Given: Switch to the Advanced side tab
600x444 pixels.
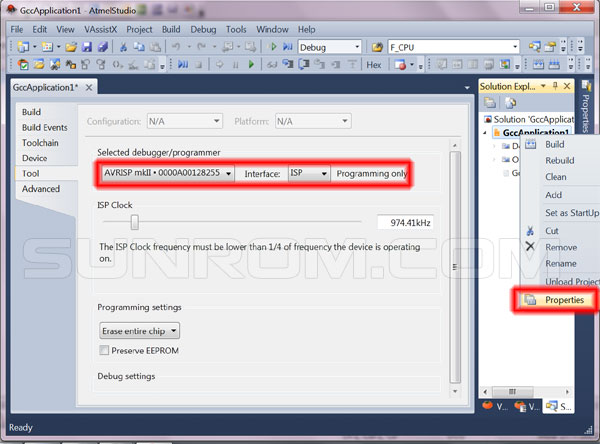Looking at the screenshot, I should (x=41, y=189).
